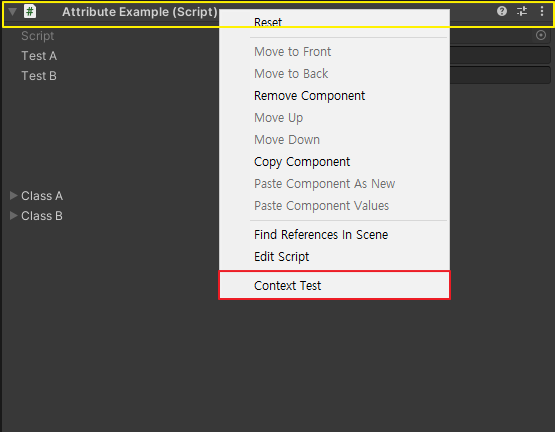Select Remove Component in context menu
This screenshot has width=555, height=432.
334,96
